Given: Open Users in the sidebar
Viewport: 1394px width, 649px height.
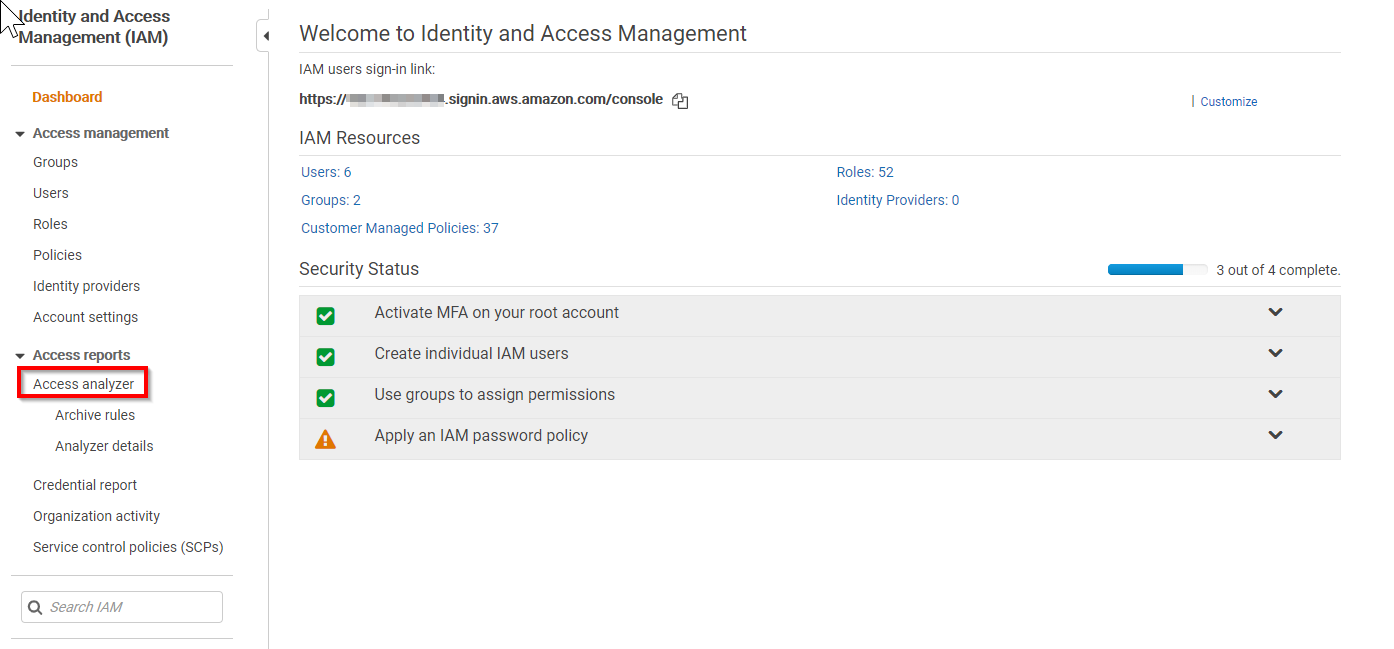Looking at the screenshot, I should (51, 193).
